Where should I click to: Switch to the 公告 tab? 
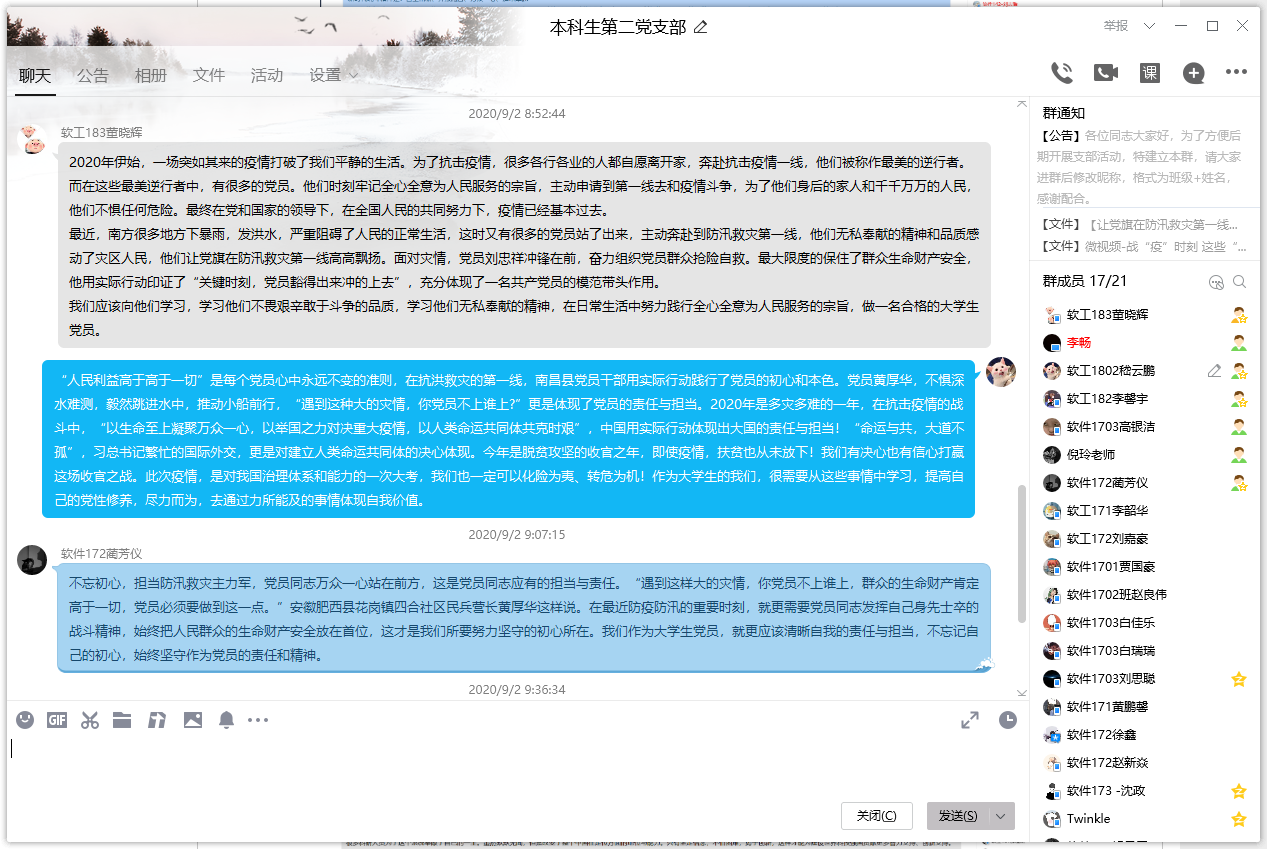[x=93, y=75]
